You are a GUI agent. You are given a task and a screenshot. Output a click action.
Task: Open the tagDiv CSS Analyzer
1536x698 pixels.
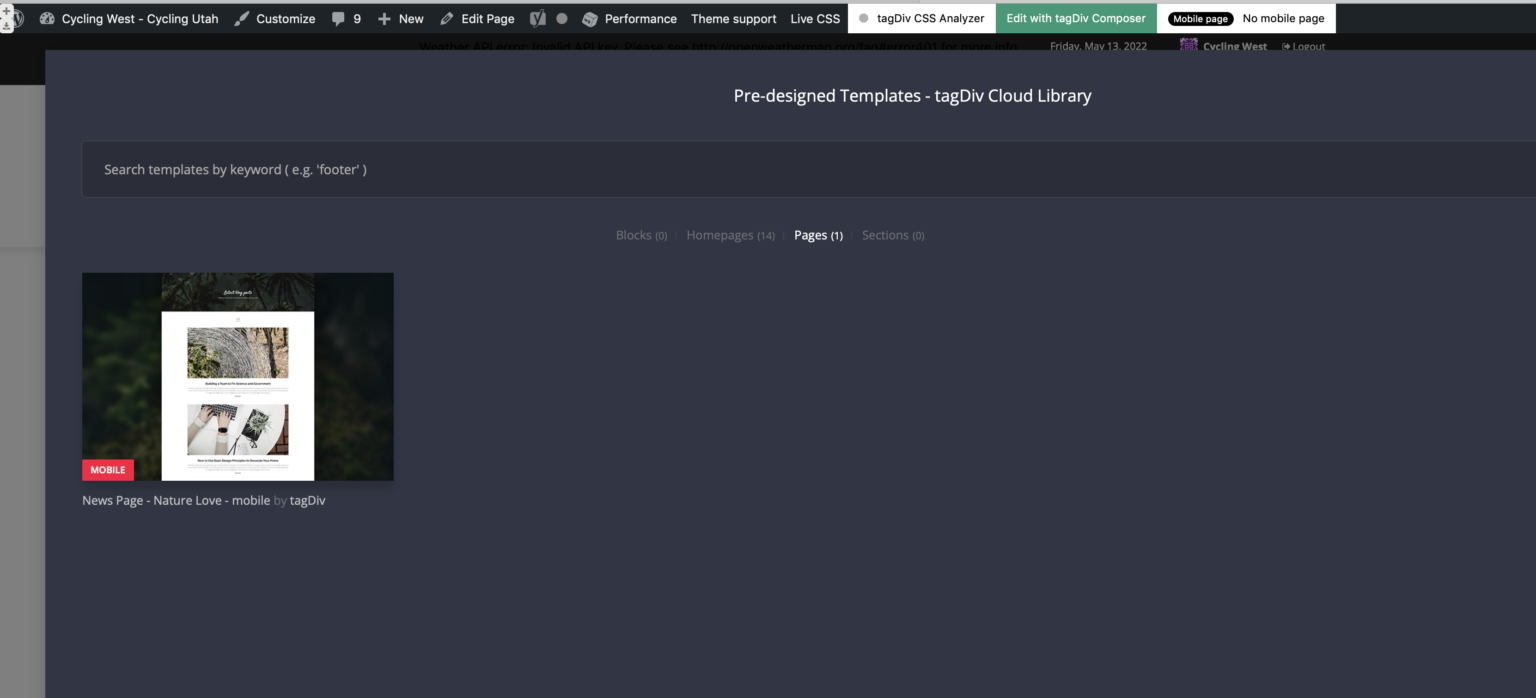coord(922,18)
